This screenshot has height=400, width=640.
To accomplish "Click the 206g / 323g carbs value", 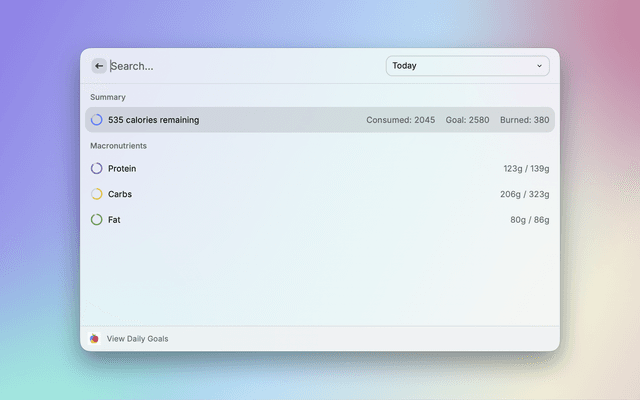I will pos(524,194).
